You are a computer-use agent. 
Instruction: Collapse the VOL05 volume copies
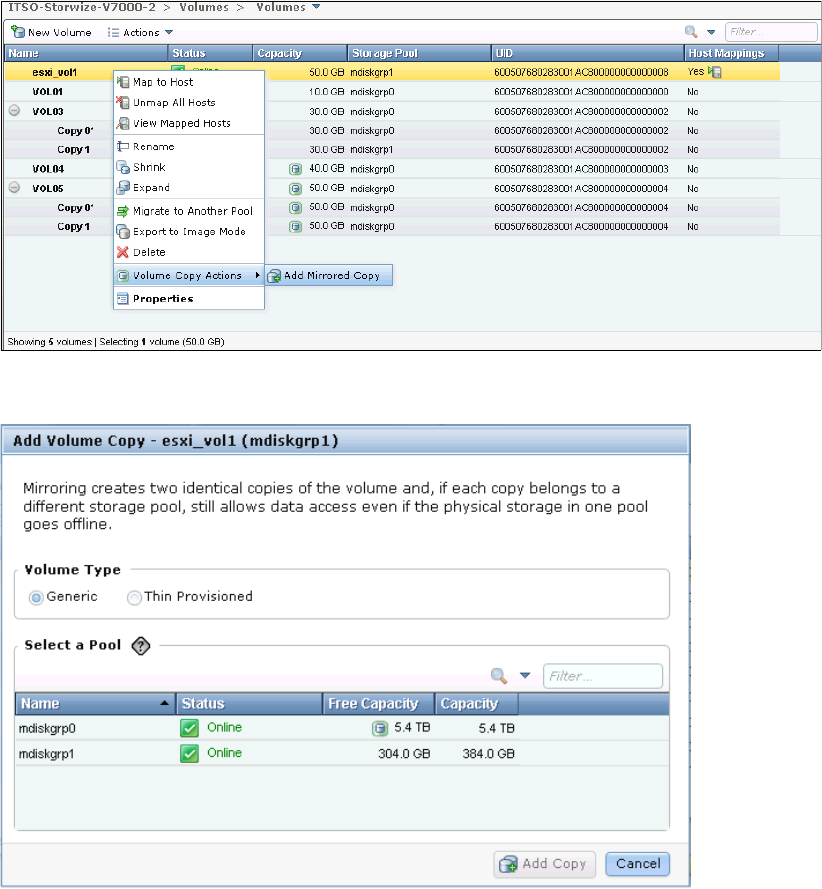(x=14, y=187)
